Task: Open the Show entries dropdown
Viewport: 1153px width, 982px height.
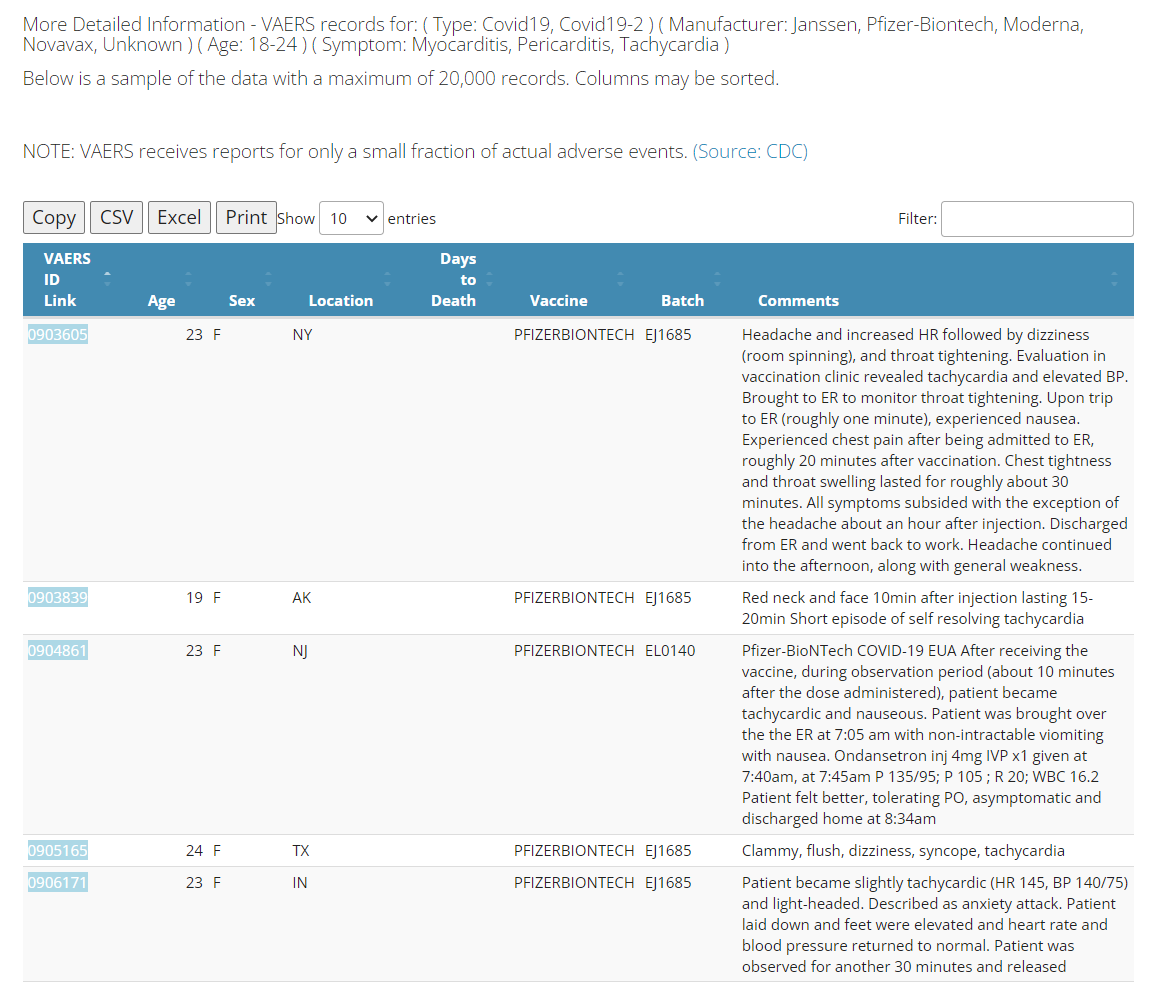Action: click(x=351, y=218)
